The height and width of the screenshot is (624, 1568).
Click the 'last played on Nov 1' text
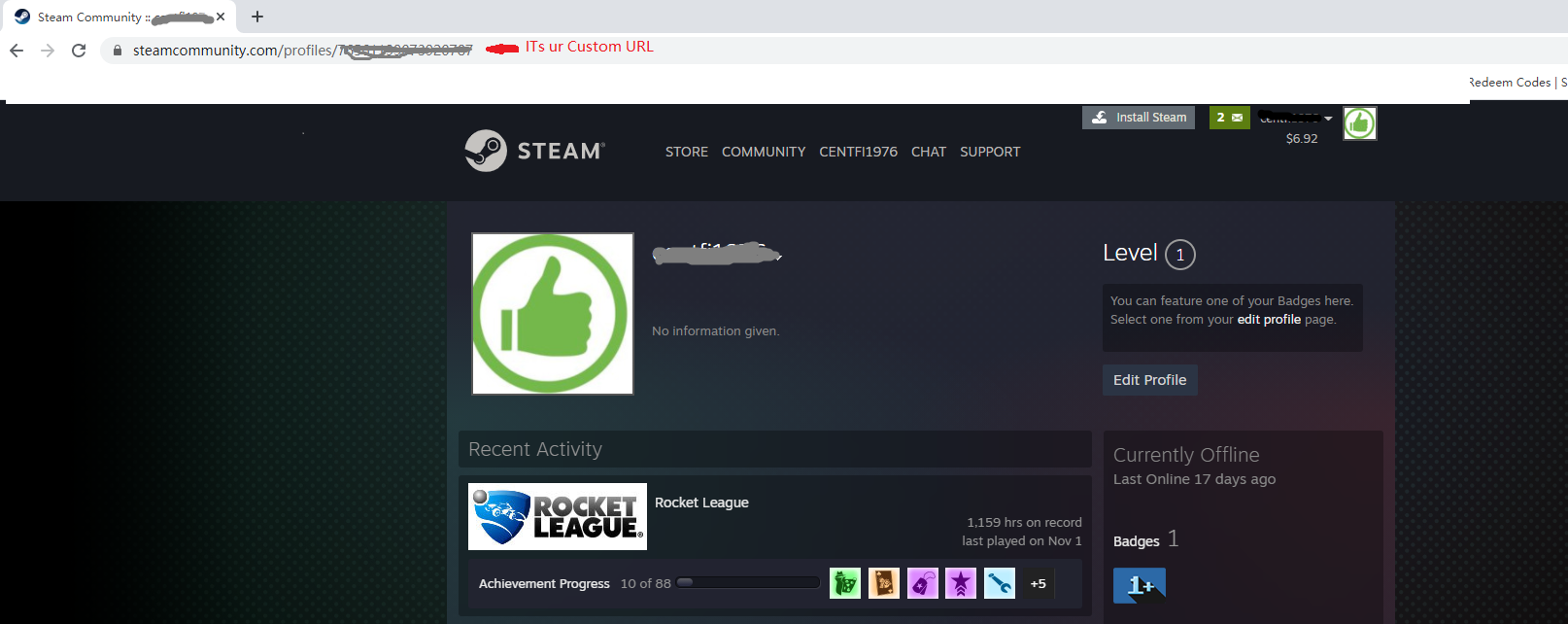(x=1022, y=541)
